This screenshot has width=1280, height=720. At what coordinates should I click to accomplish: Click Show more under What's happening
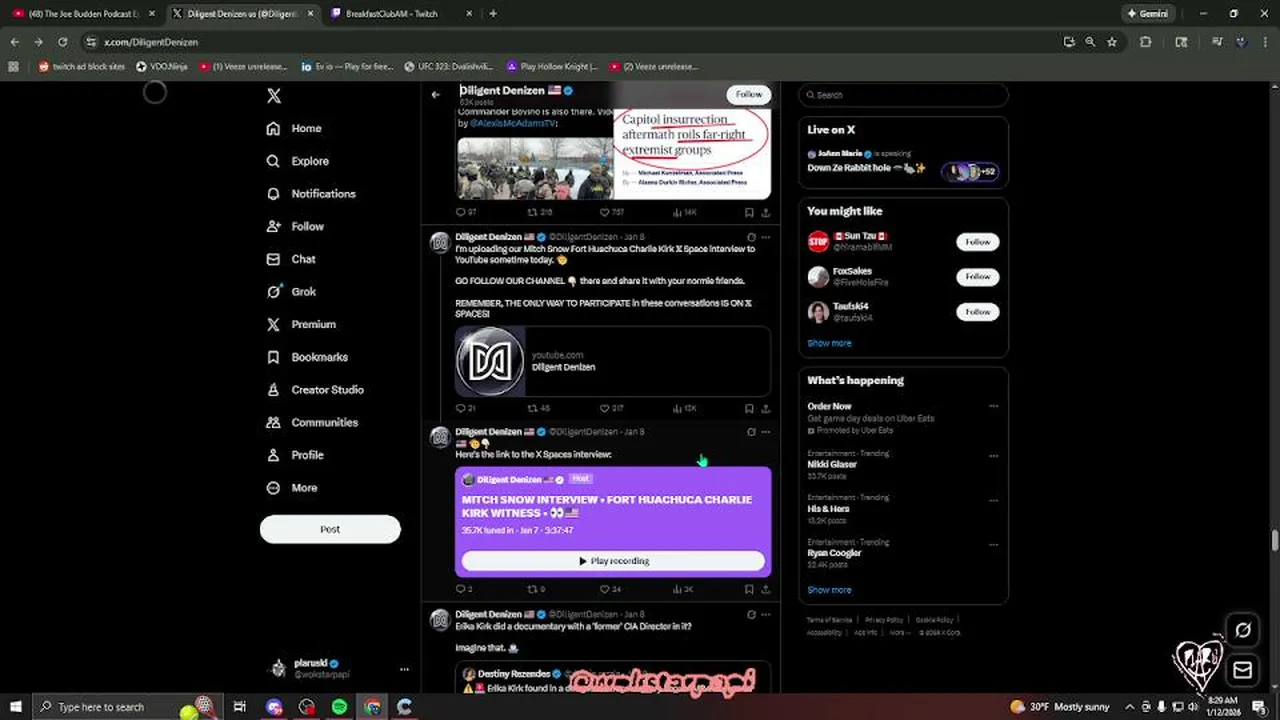pos(829,590)
